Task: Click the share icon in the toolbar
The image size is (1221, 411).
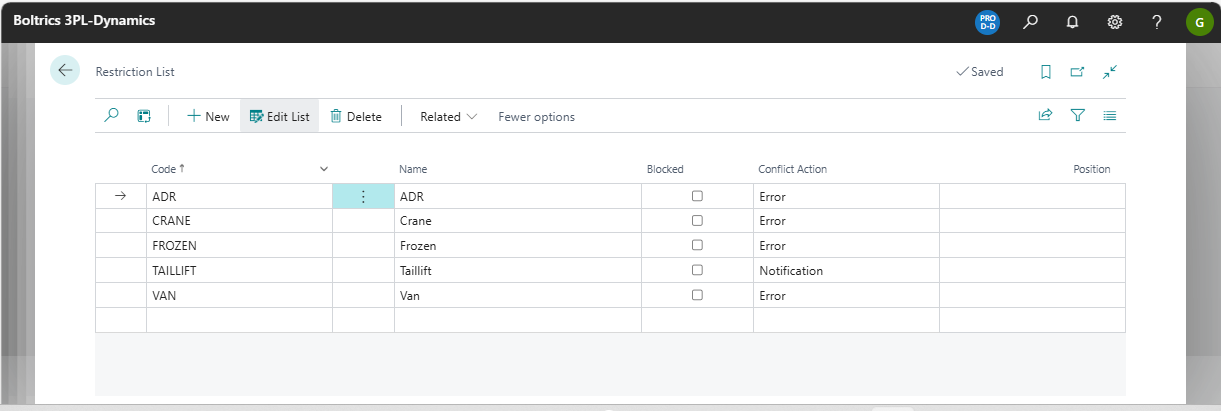Action: 1045,116
